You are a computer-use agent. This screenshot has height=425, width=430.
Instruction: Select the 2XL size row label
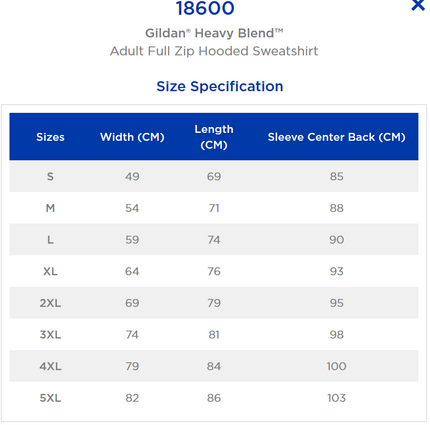(x=50, y=303)
